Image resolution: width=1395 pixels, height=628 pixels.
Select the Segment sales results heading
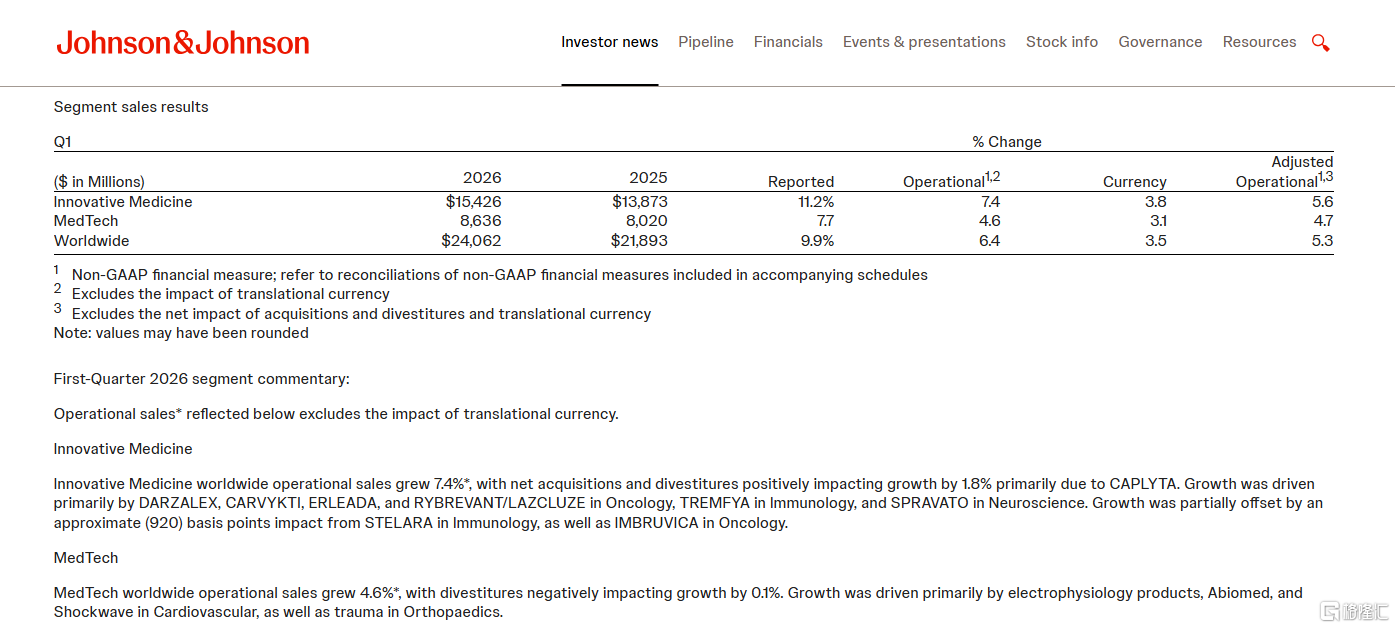pyautogui.click(x=131, y=107)
